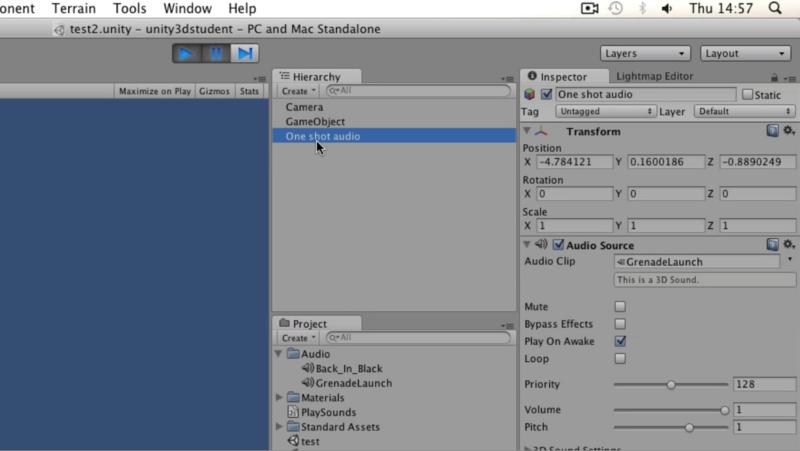800x451 pixels.
Task: Disable the Audio Source component checkbox
Action: 559,245
